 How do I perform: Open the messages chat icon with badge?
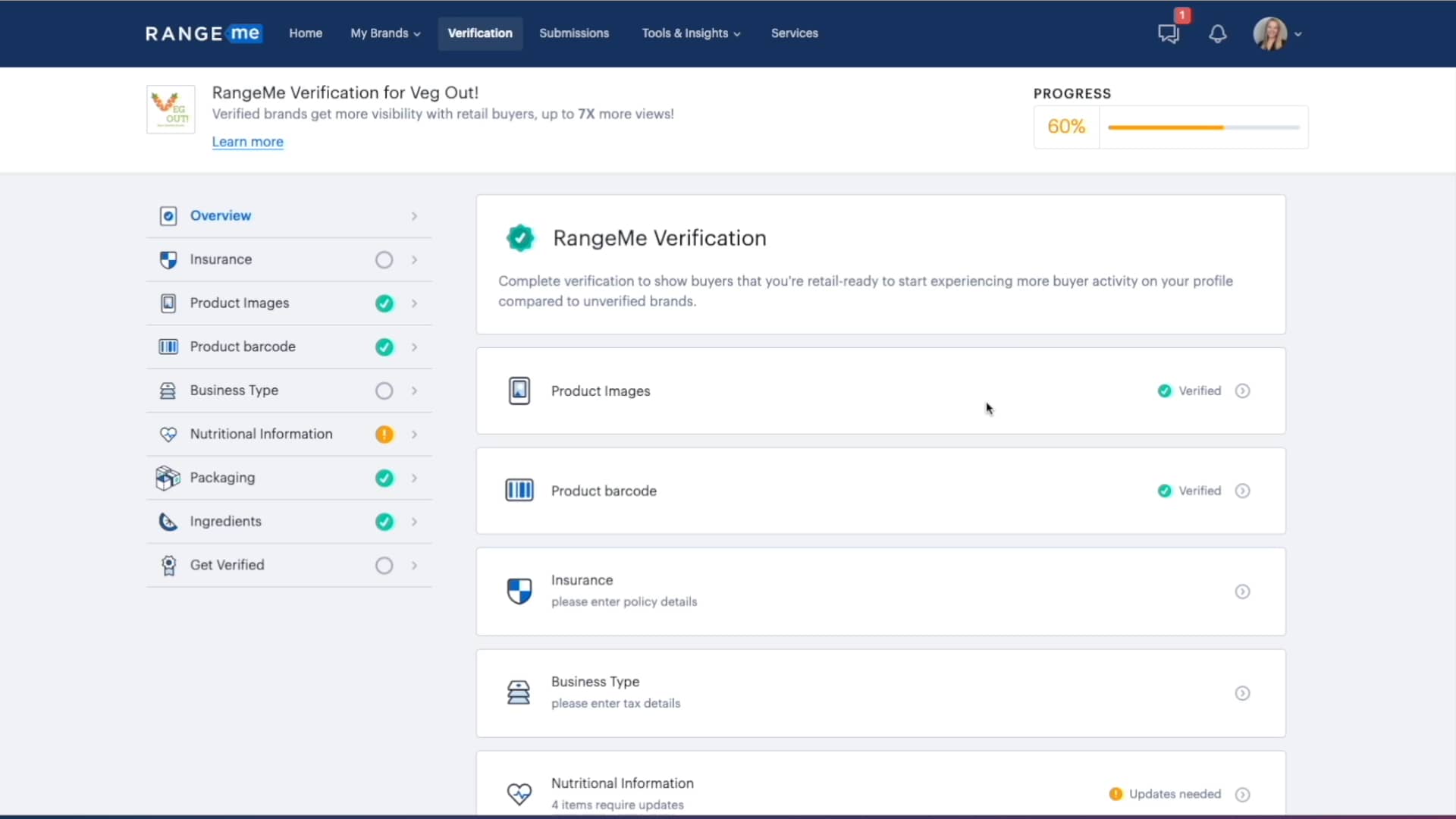point(1168,34)
